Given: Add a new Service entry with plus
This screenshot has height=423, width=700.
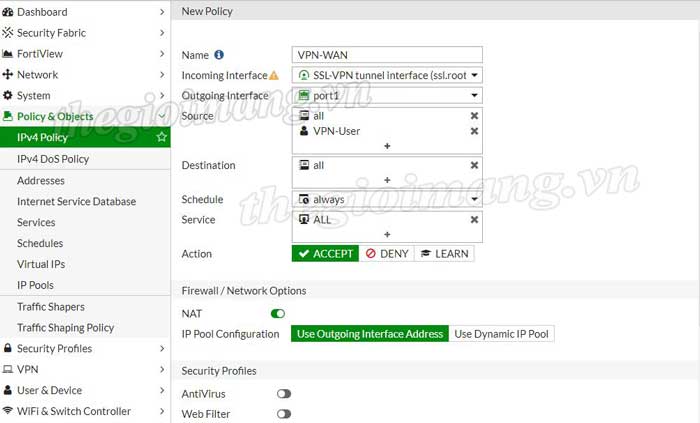Looking at the screenshot, I should 387,234.
